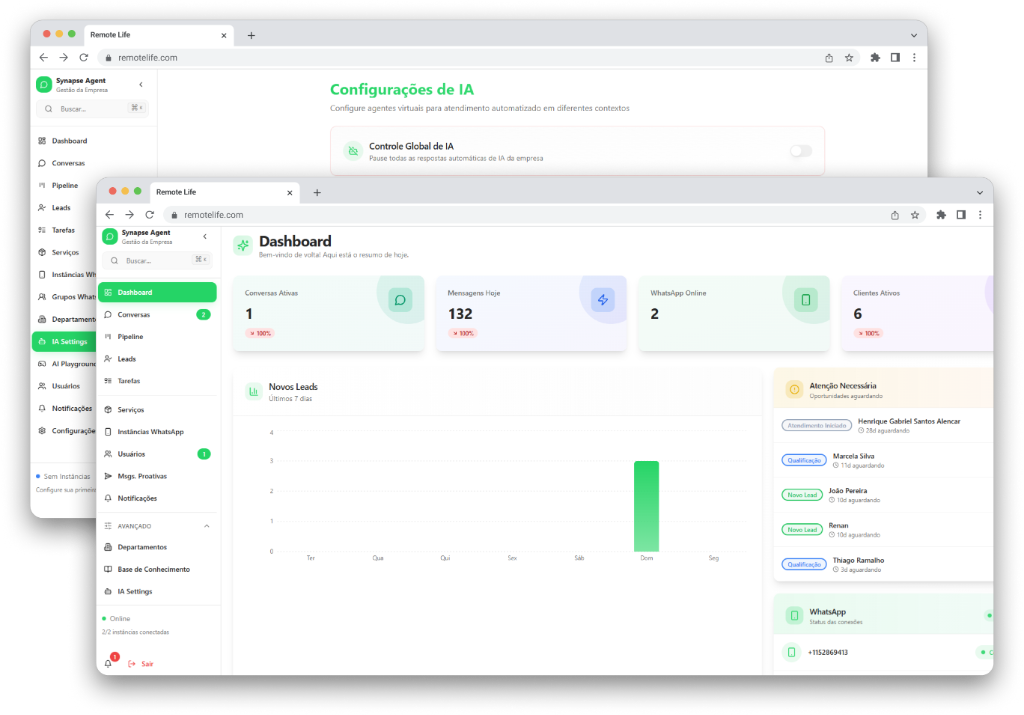Collapse the Synapse Agent sidebar panel
This screenshot has height=715, width=1024.
204,237
